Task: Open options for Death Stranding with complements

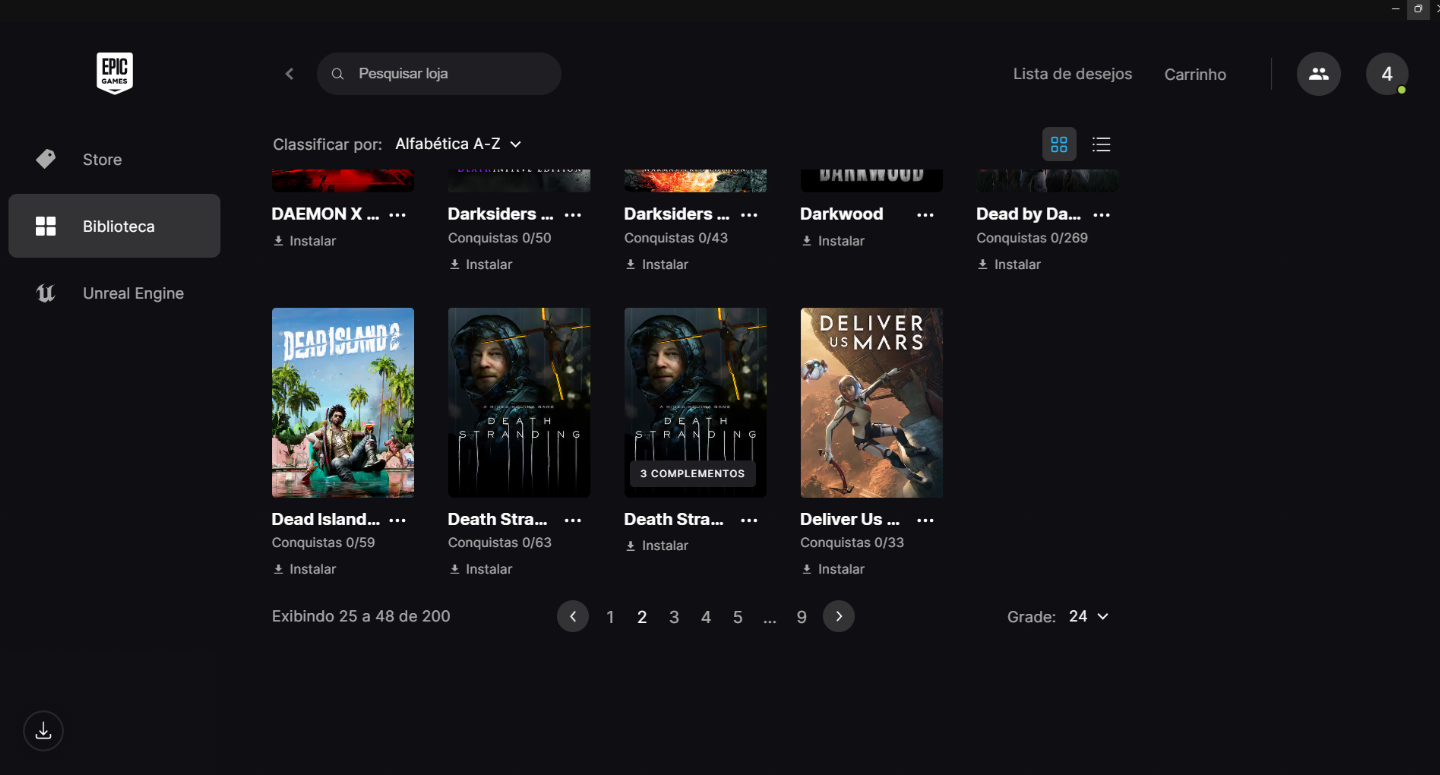Action: [749, 520]
